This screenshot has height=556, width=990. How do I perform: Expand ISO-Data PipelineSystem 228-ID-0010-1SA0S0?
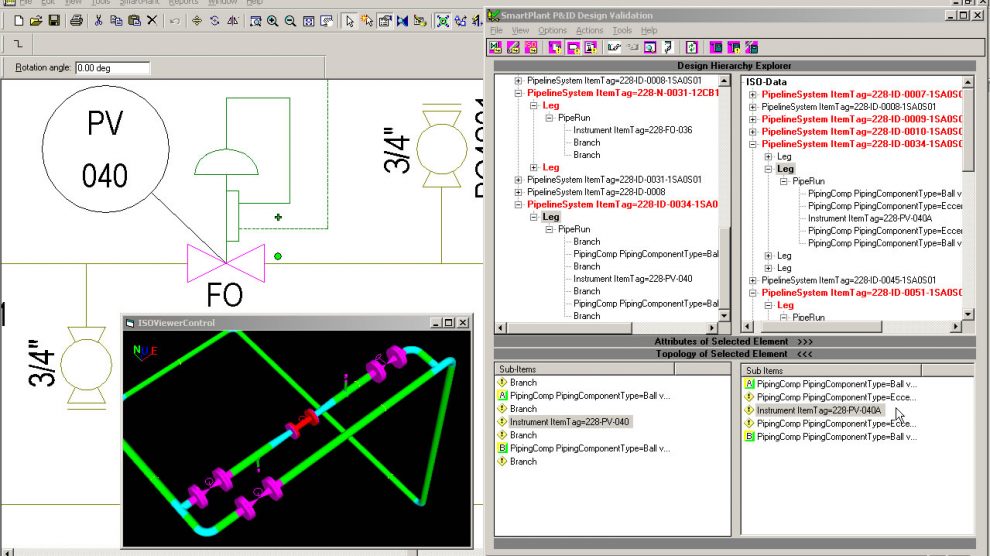(753, 132)
